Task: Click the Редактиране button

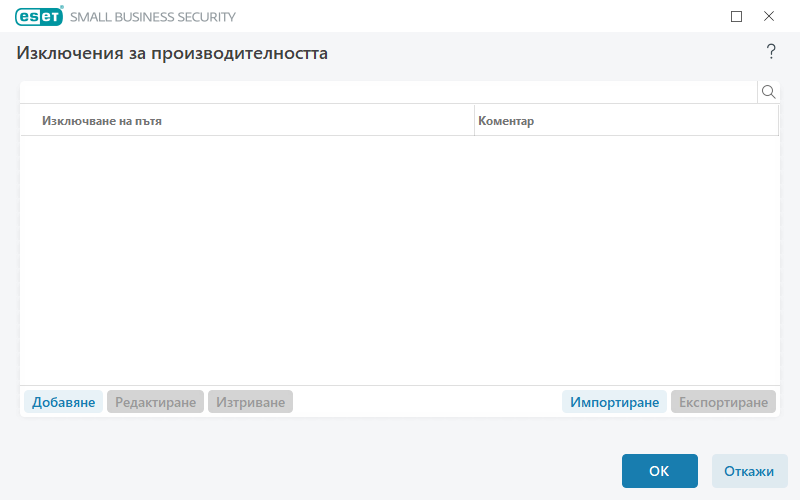Action: (156, 402)
